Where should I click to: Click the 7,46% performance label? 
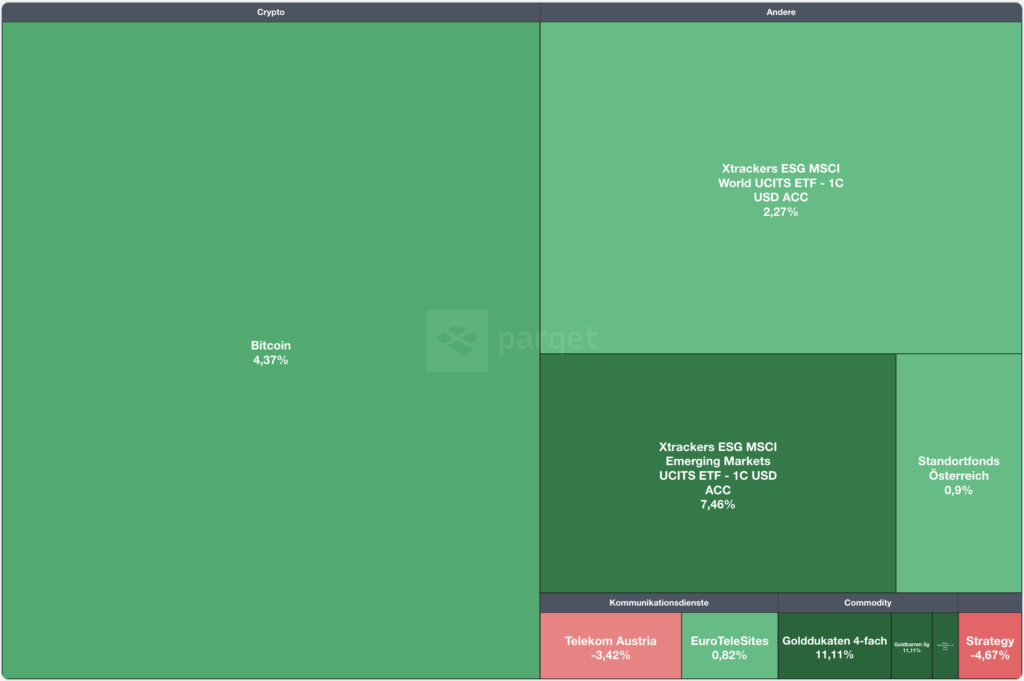[717, 505]
